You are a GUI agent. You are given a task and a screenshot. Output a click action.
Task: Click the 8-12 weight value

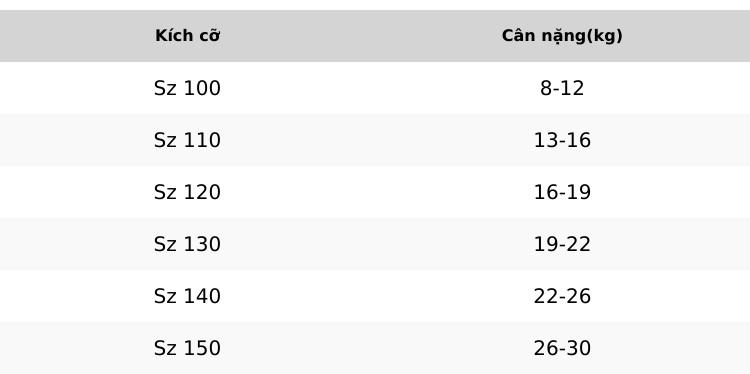tap(562, 88)
